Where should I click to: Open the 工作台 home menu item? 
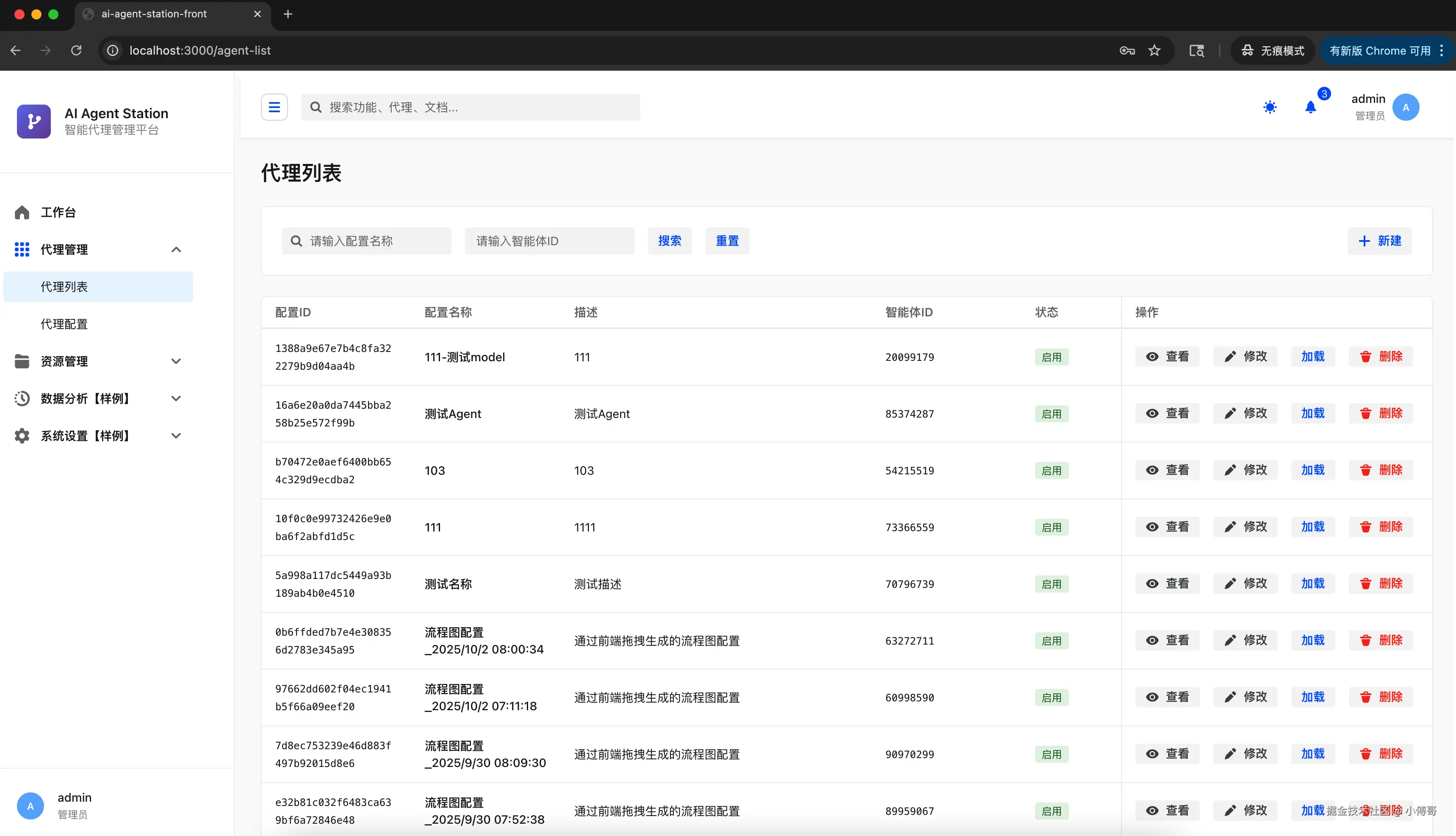(58, 213)
